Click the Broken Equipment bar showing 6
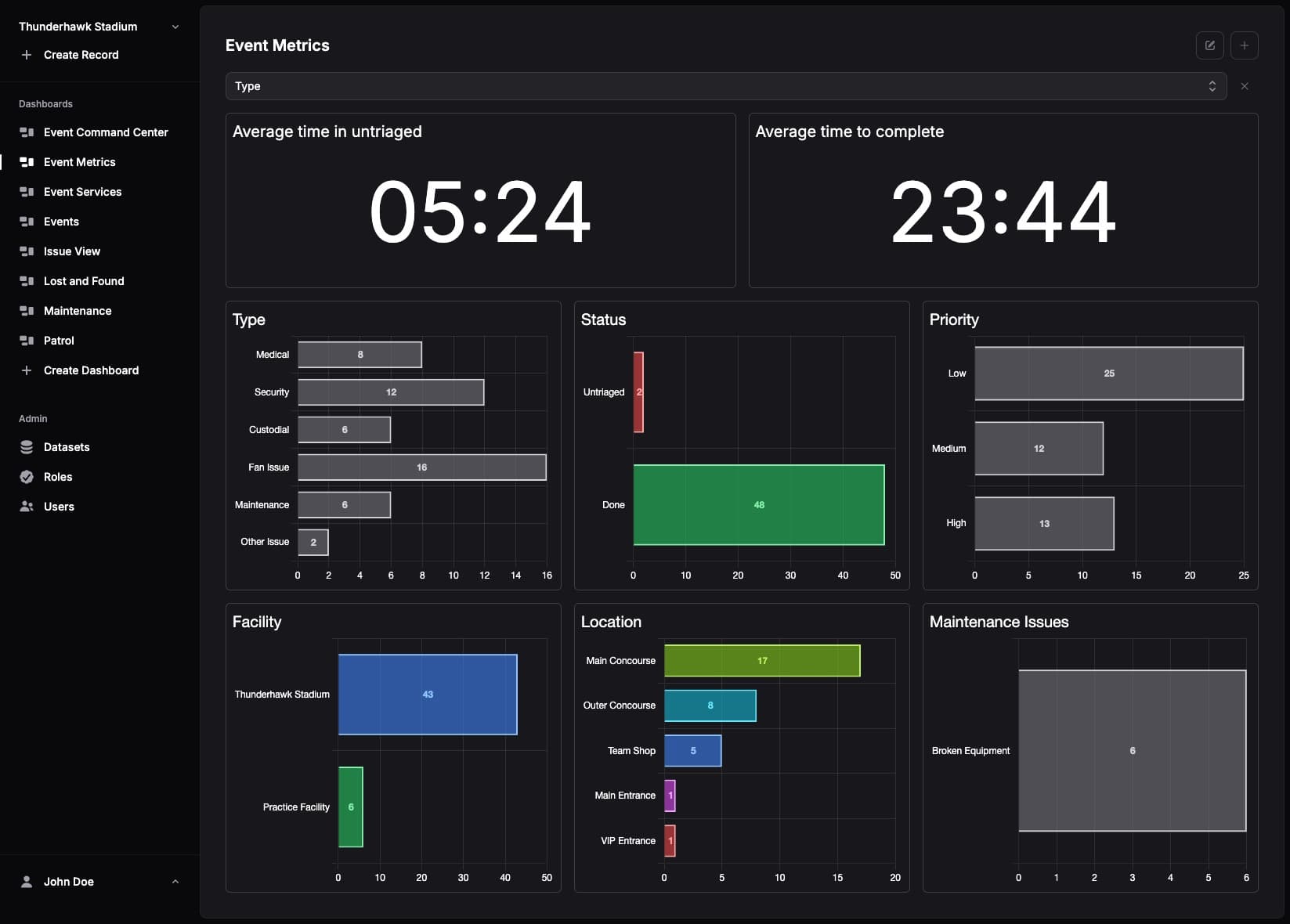The image size is (1290, 924). coord(1133,751)
